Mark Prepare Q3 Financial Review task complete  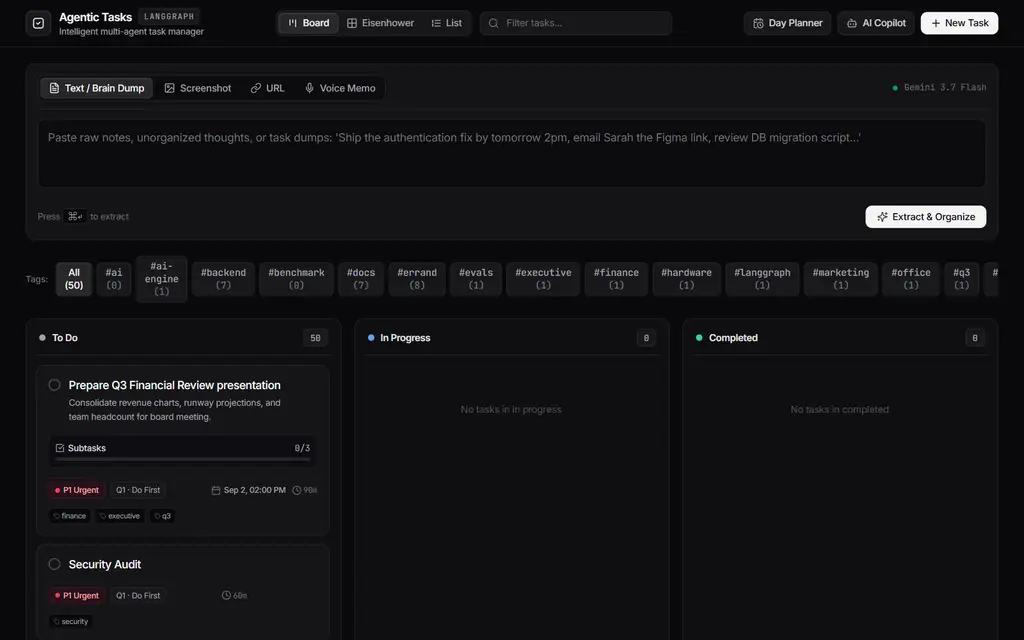click(55, 385)
